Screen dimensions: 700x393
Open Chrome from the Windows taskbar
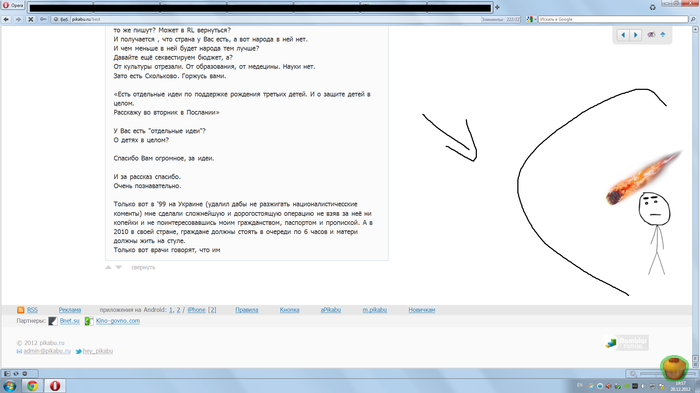point(32,385)
